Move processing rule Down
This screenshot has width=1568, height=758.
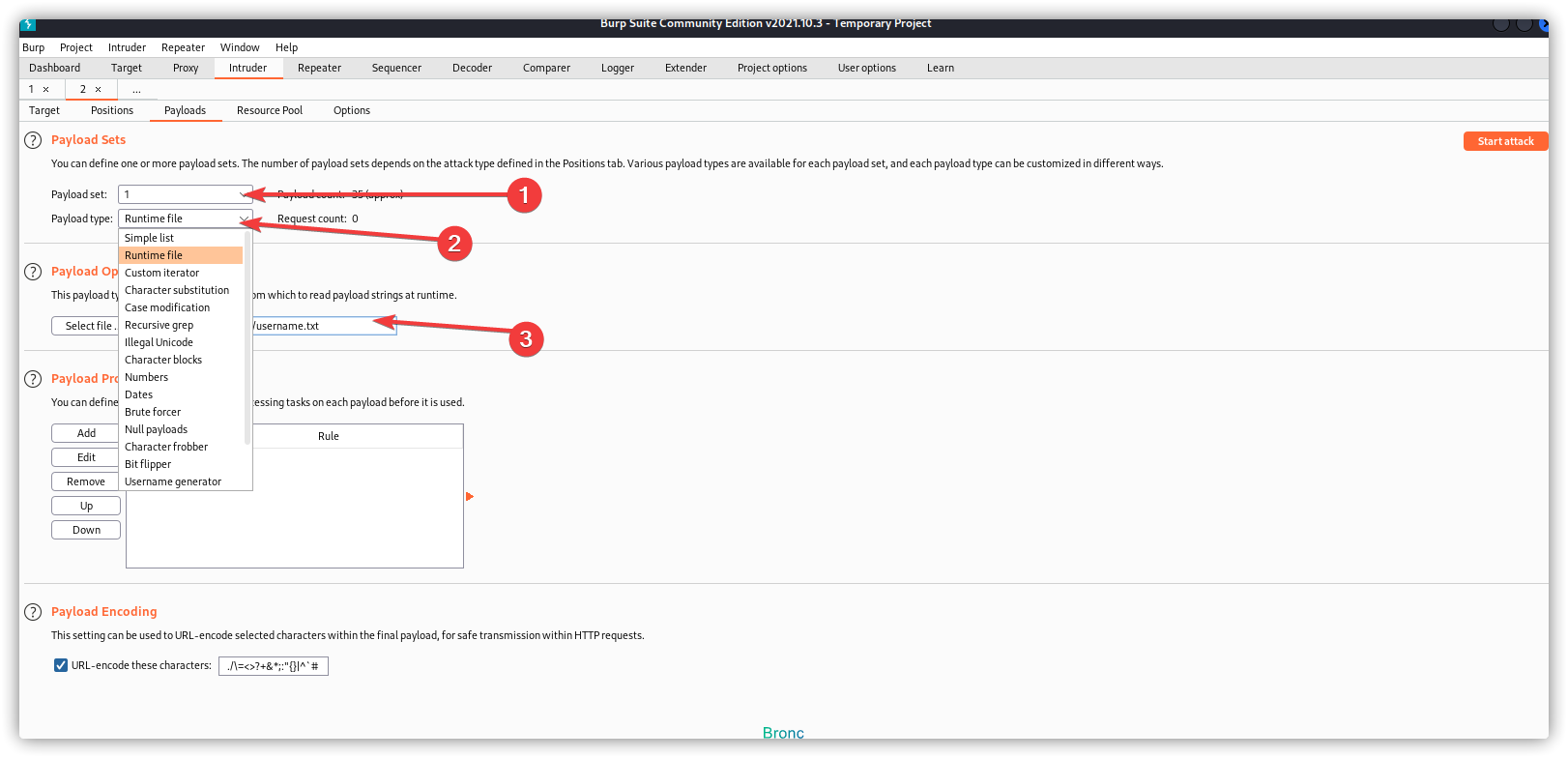pos(86,530)
